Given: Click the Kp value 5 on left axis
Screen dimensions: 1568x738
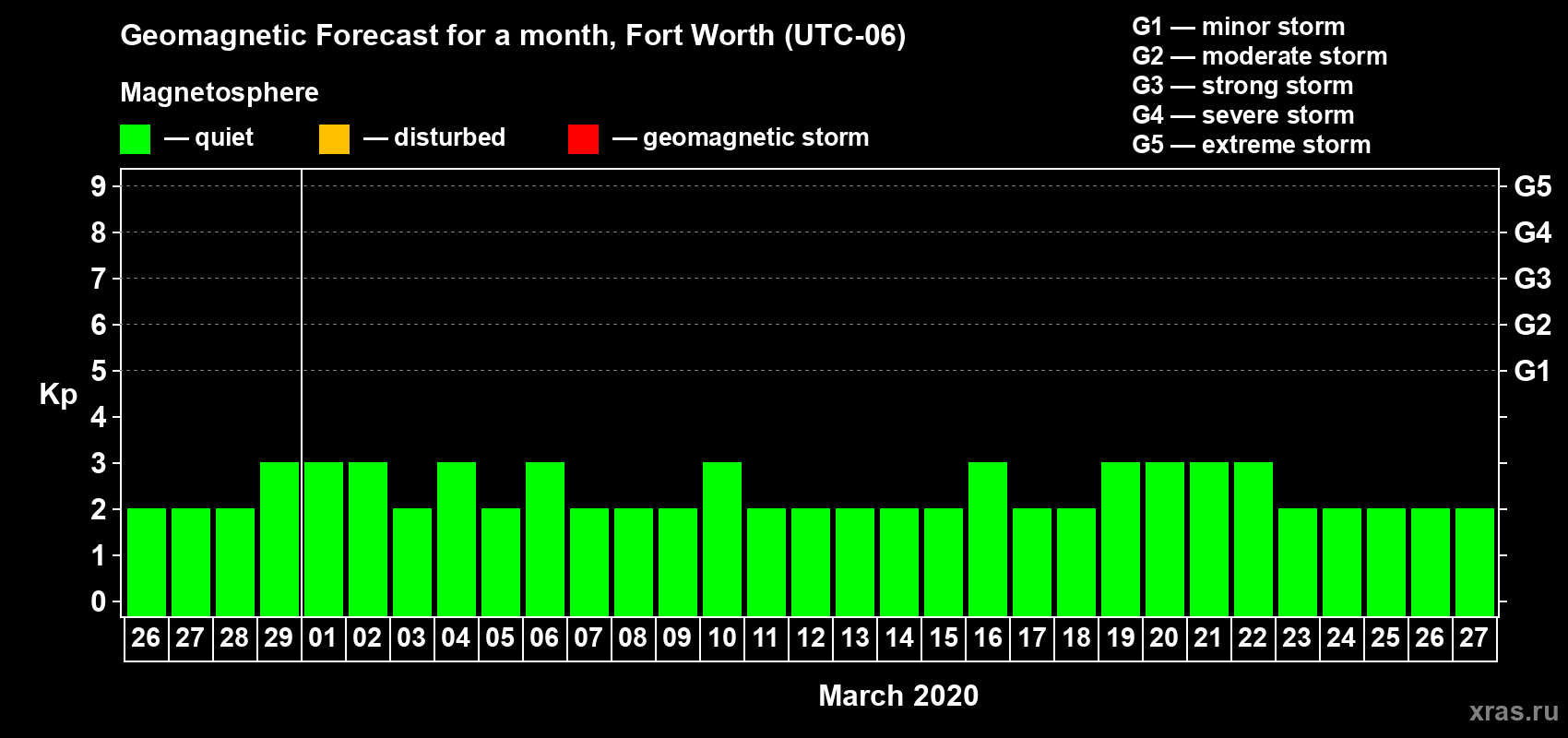Looking at the screenshot, I should [x=99, y=371].
